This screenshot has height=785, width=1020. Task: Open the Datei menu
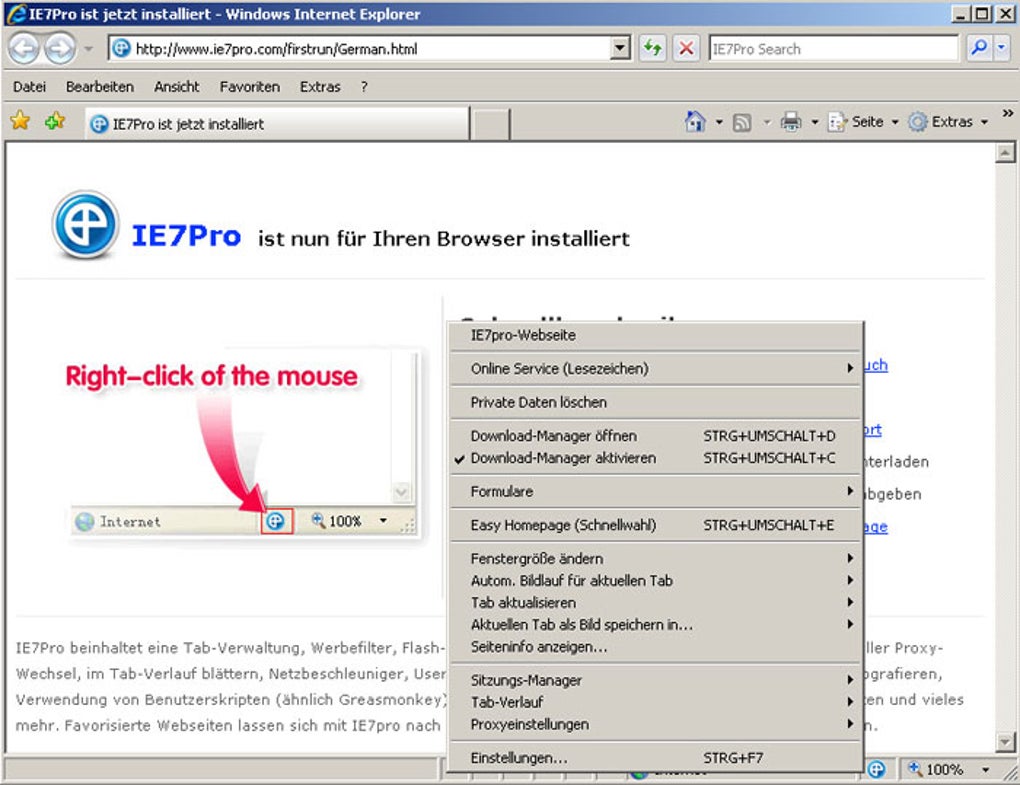pyautogui.click(x=29, y=86)
